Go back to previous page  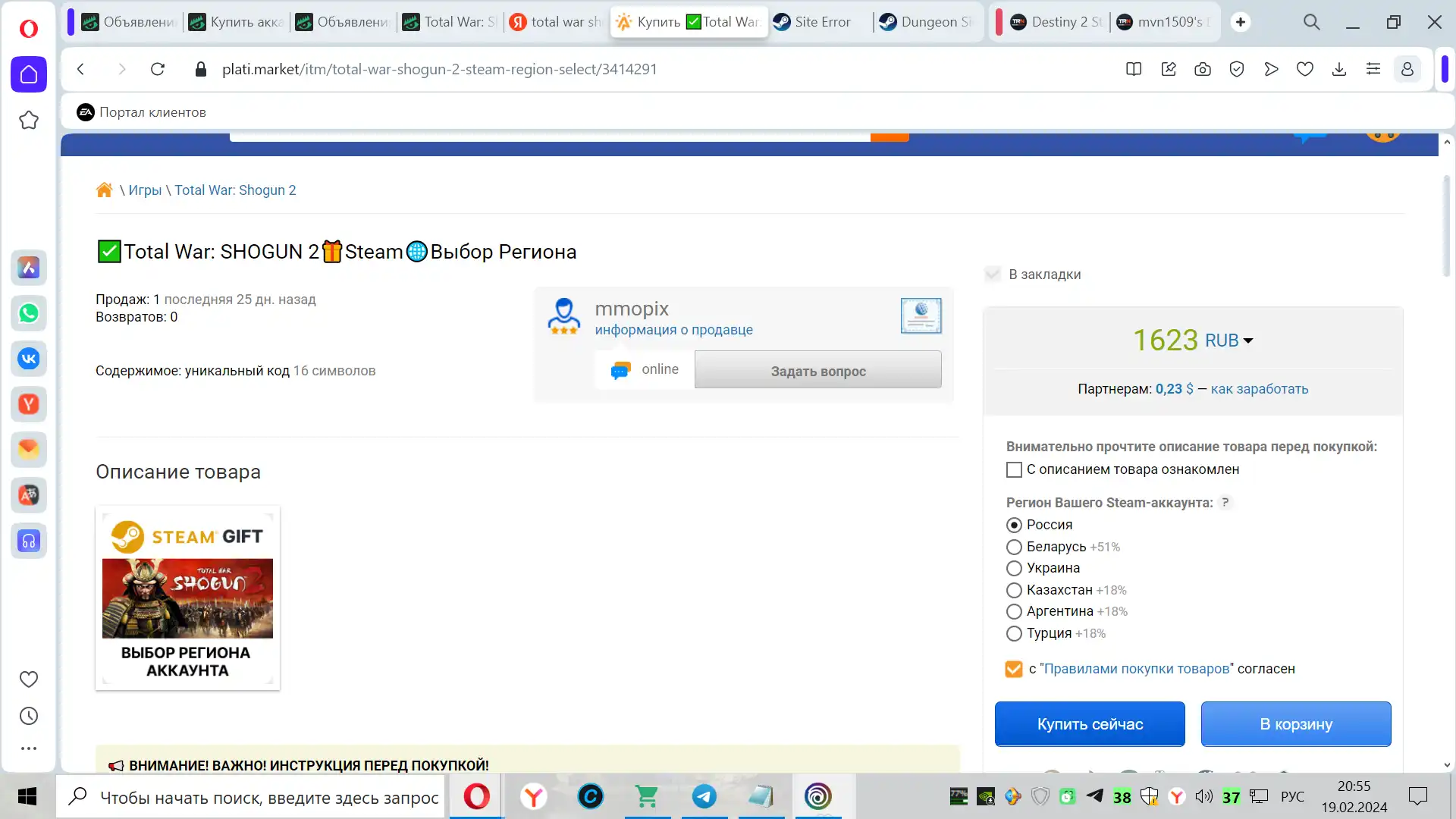pos(81,69)
